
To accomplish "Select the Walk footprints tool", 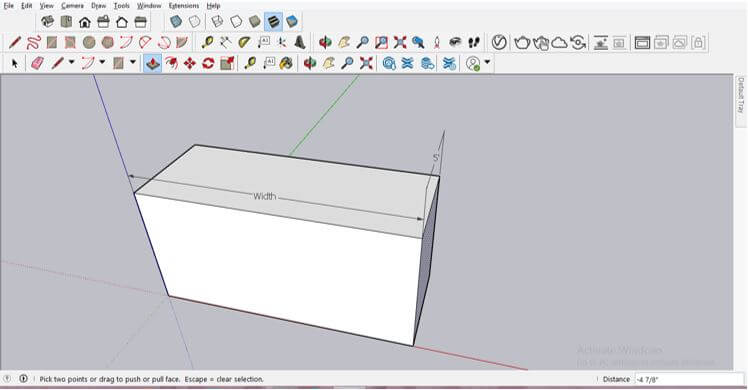I will pyautogui.click(x=474, y=42).
